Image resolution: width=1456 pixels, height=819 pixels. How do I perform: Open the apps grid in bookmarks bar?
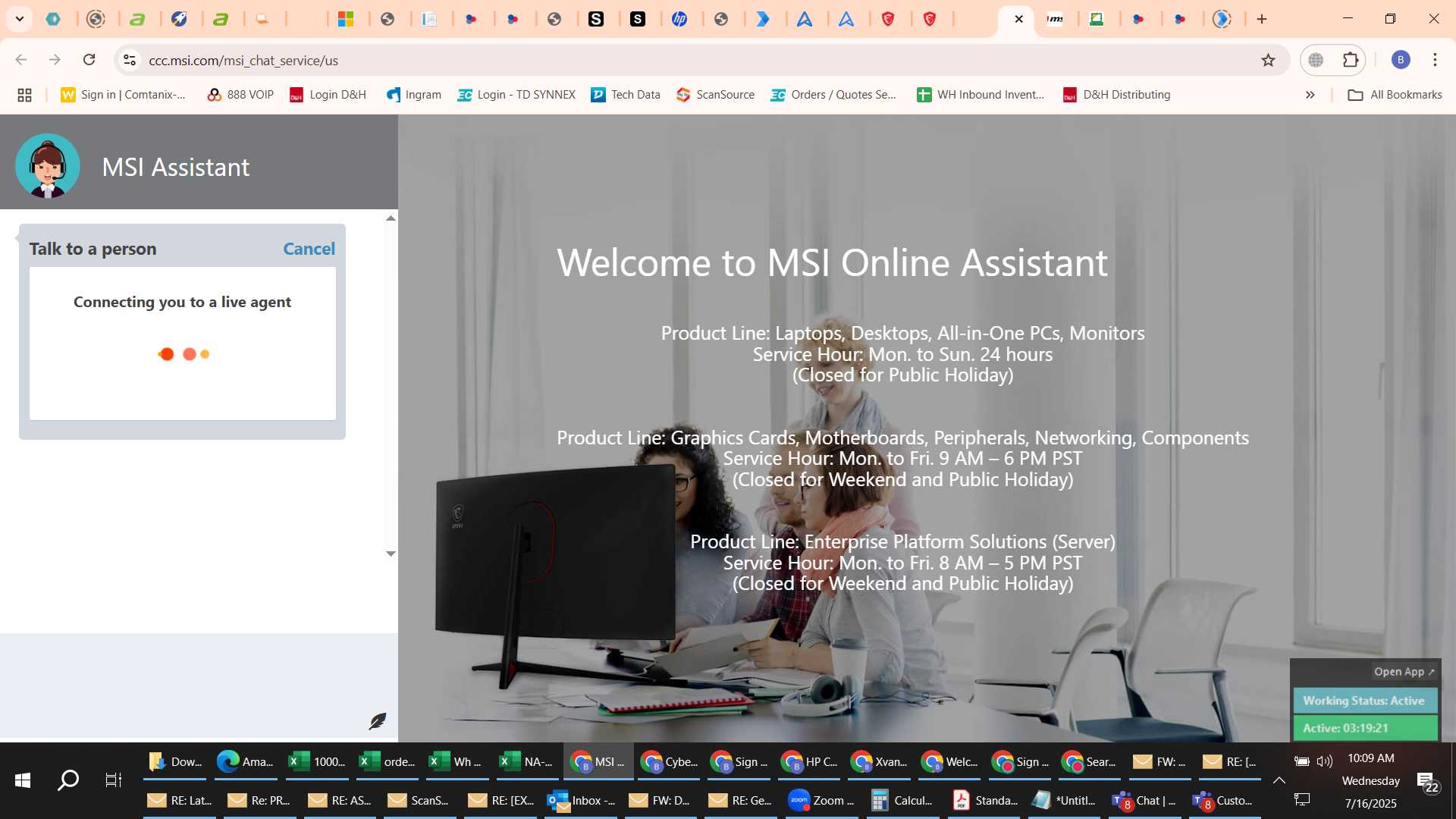[x=24, y=95]
